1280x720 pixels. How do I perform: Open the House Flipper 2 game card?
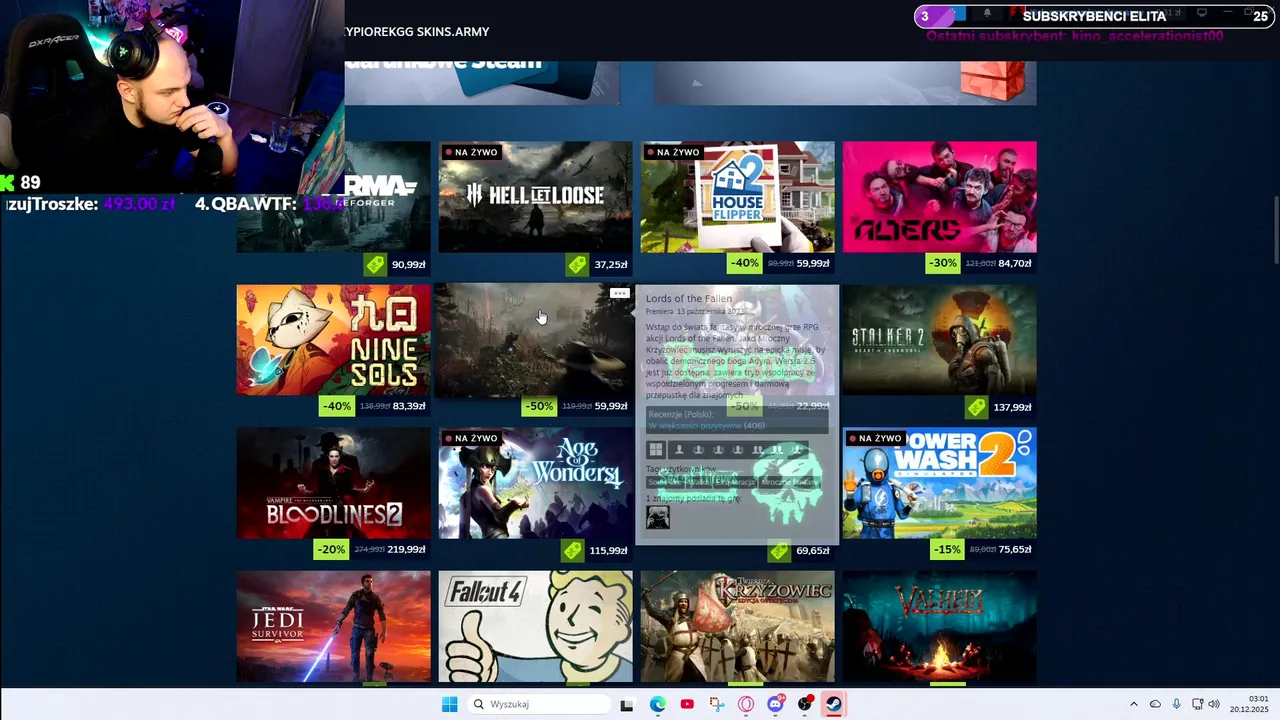(x=737, y=196)
